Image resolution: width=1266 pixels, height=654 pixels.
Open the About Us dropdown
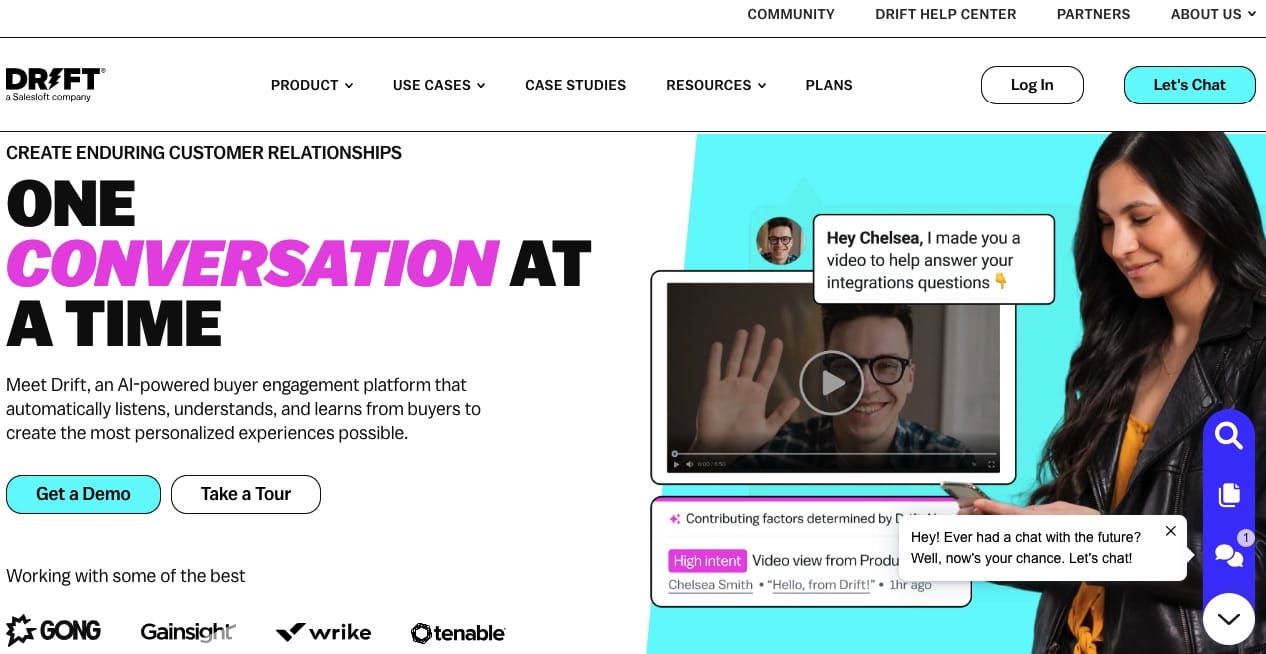tap(1213, 14)
